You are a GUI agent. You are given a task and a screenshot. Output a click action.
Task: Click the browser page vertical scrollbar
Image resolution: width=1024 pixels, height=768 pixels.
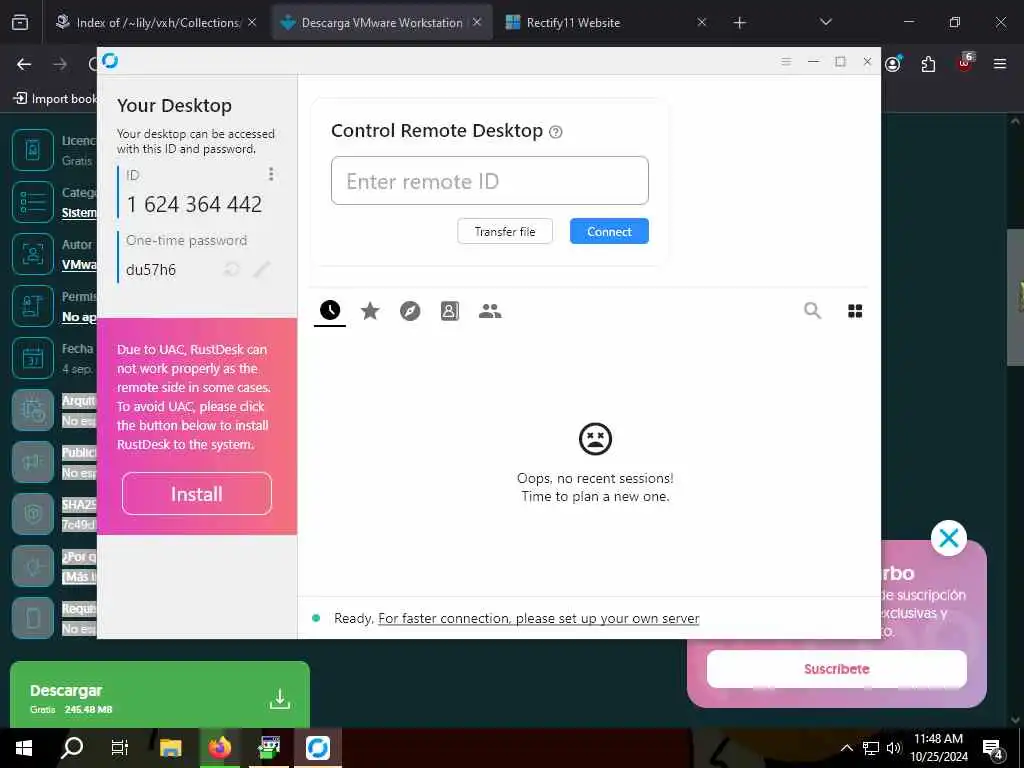point(1015,297)
